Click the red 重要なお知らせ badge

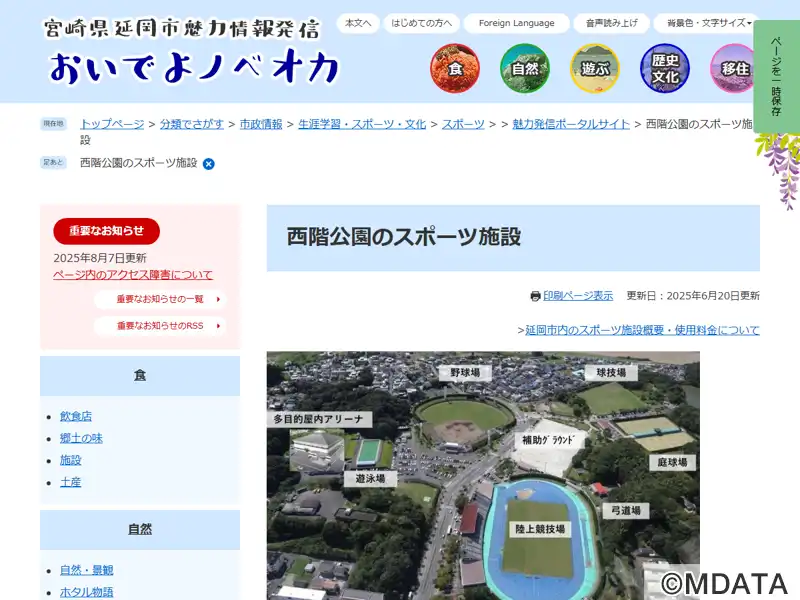(x=107, y=231)
